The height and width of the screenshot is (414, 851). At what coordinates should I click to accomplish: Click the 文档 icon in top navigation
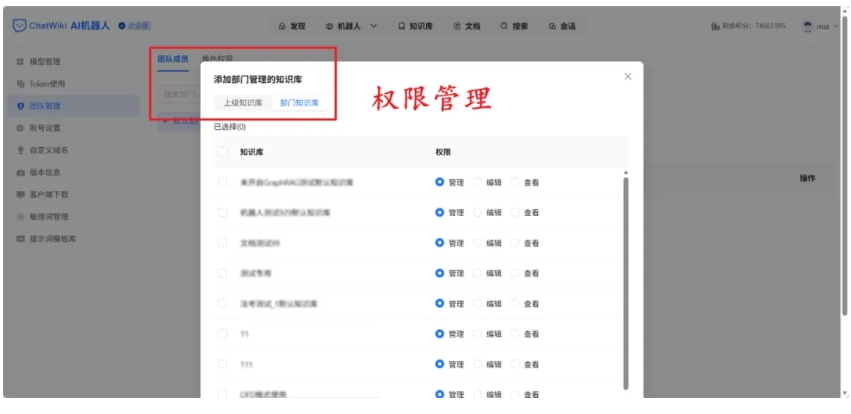(x=457, y=26)
